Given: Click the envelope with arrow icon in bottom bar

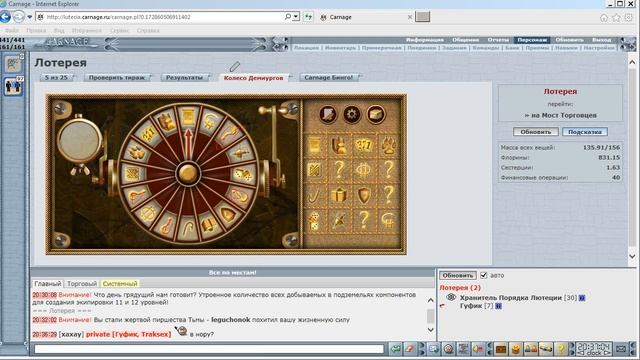Looking at the screenshot, I should pyautogui.click(x=433, y=349).
